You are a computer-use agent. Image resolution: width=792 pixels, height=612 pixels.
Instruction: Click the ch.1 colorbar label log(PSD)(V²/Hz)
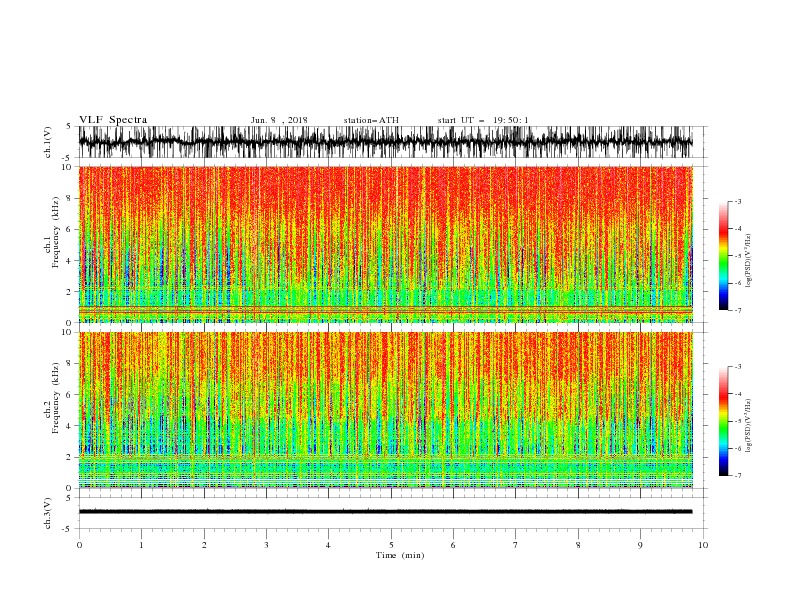748,261
